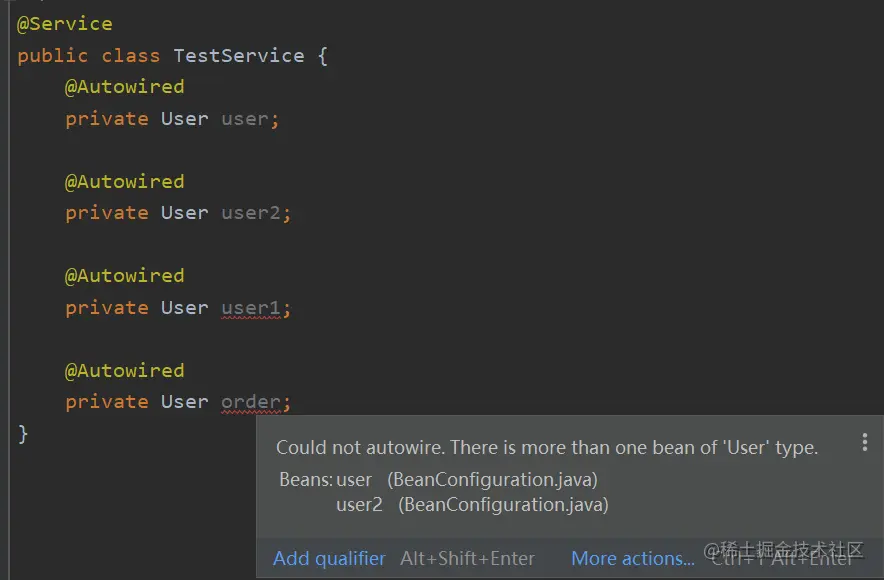Click the @Service annotation

coord(65,24)
